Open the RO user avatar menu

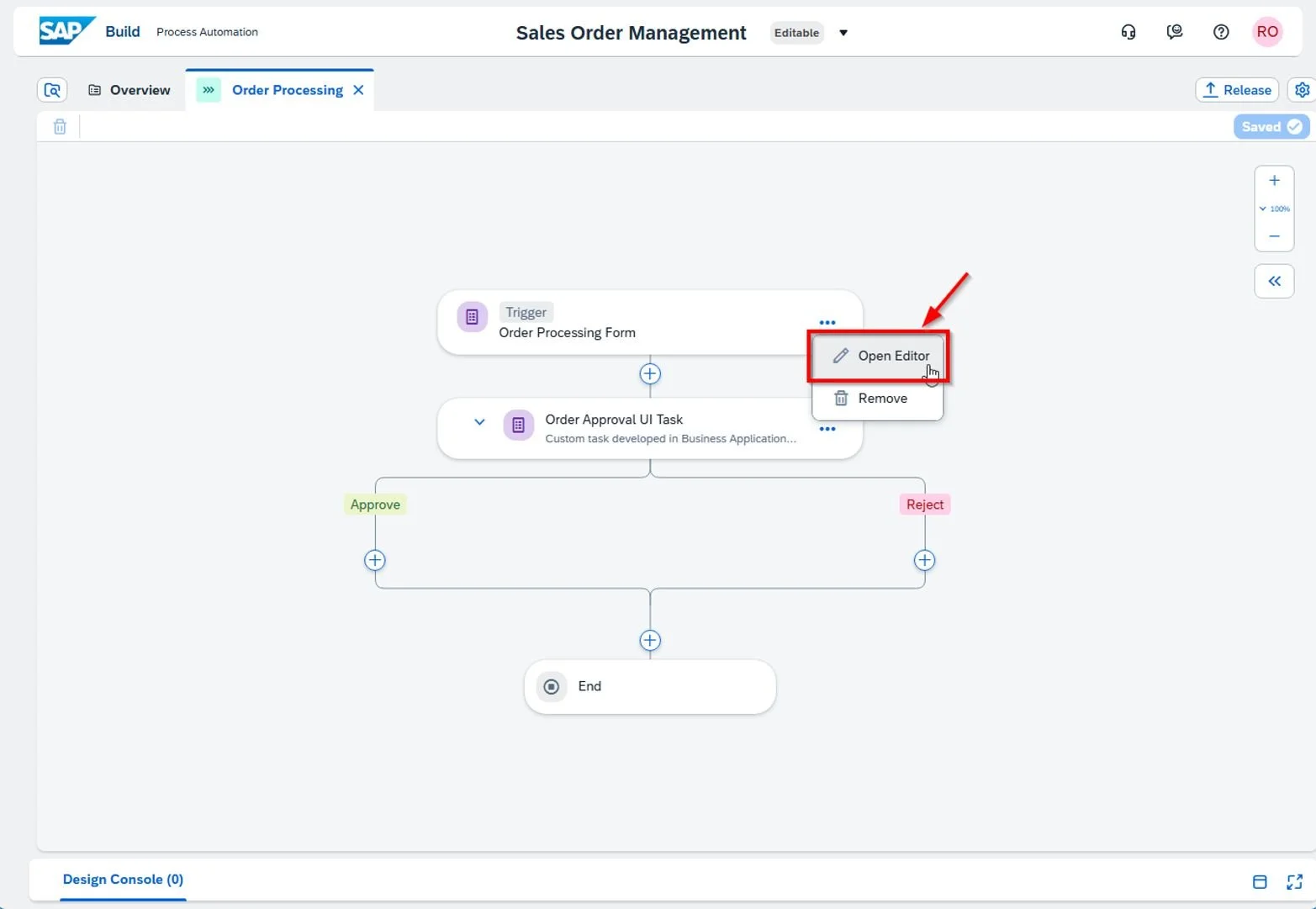click(1267, 32)
